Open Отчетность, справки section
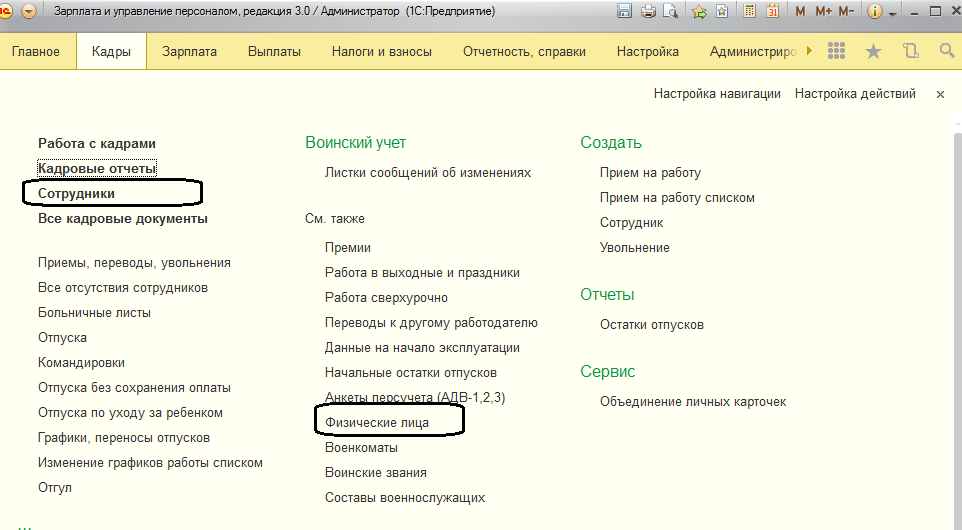 524,52
